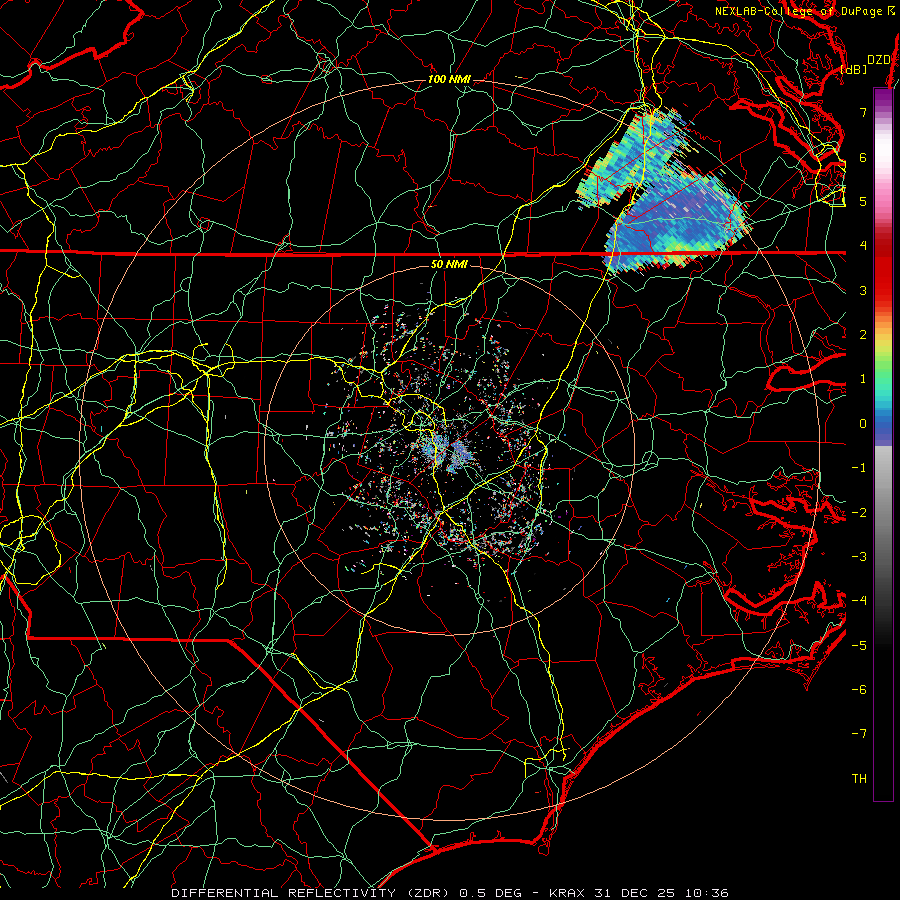Click the "1" value on the color scale

863,379
